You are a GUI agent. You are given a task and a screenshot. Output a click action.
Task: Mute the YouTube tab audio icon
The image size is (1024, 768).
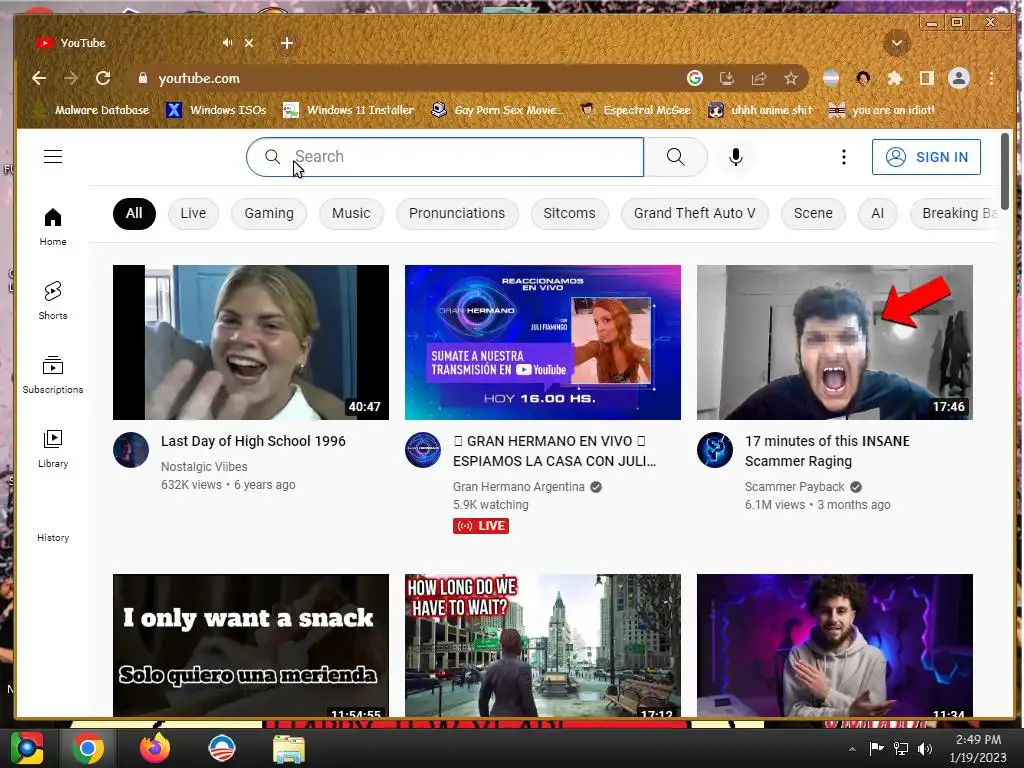click(x=227, y=43)
